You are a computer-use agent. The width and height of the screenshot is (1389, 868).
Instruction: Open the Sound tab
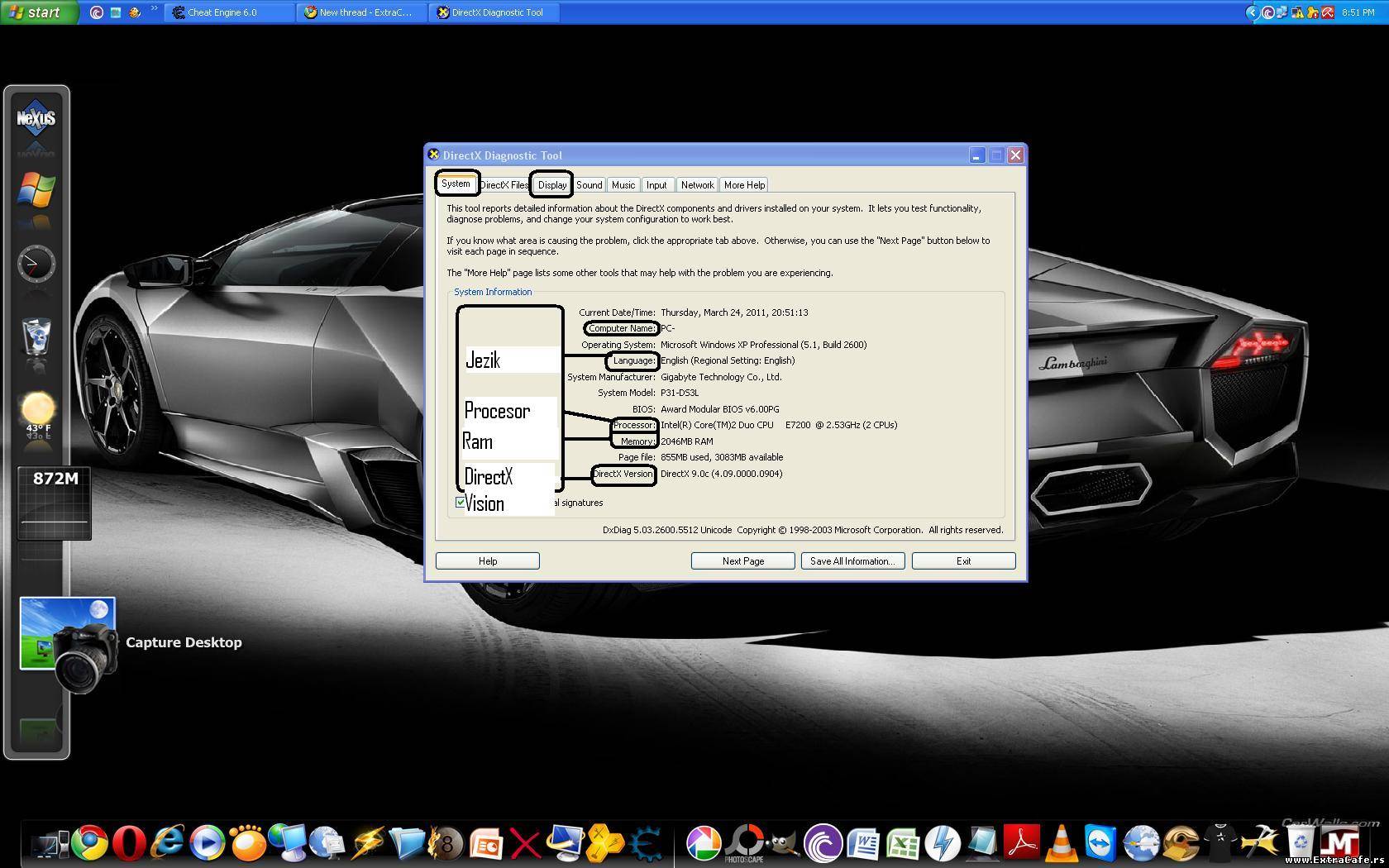tap(589, 185)
